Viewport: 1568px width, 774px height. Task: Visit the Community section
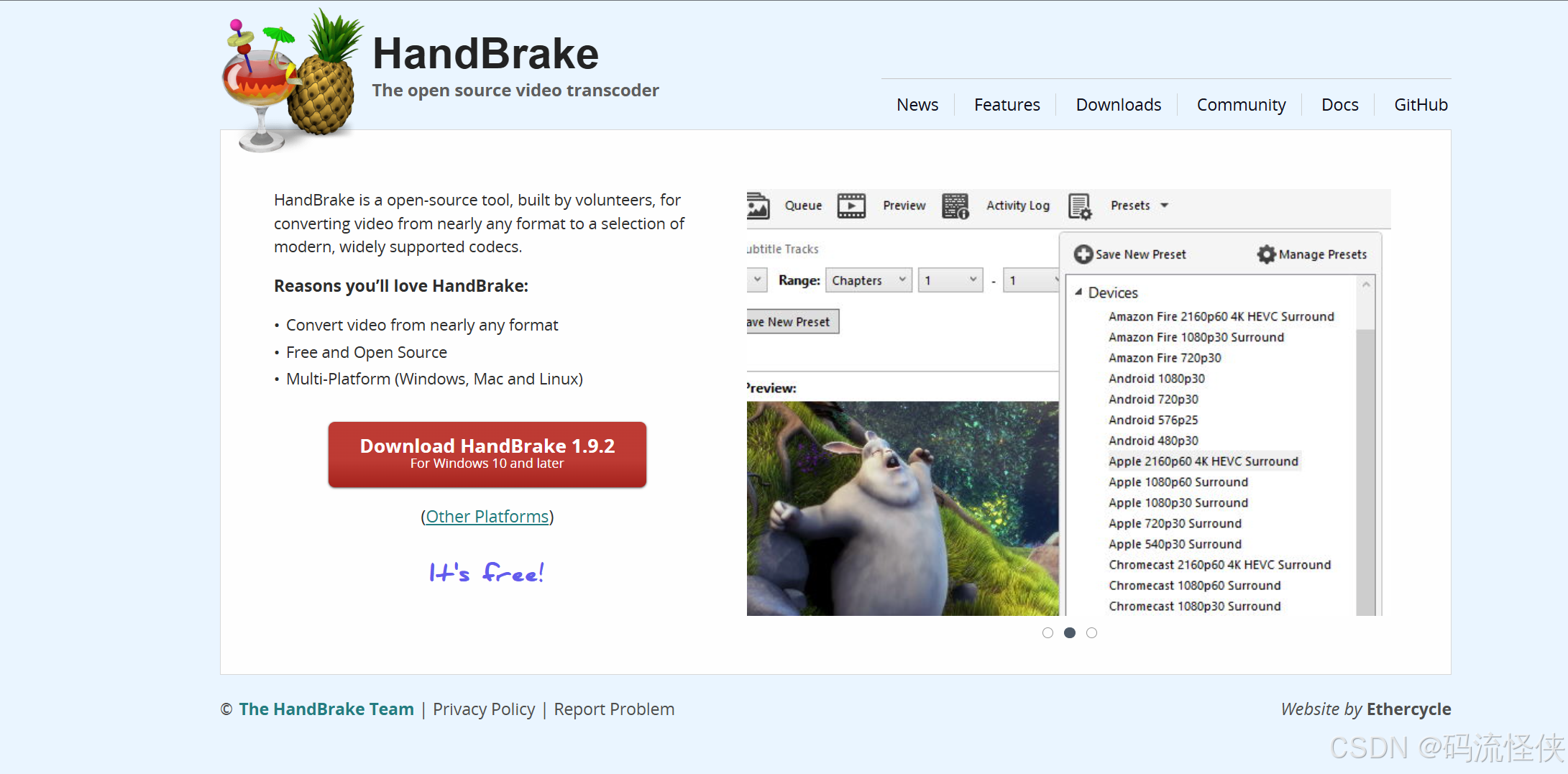[1241, 105]
